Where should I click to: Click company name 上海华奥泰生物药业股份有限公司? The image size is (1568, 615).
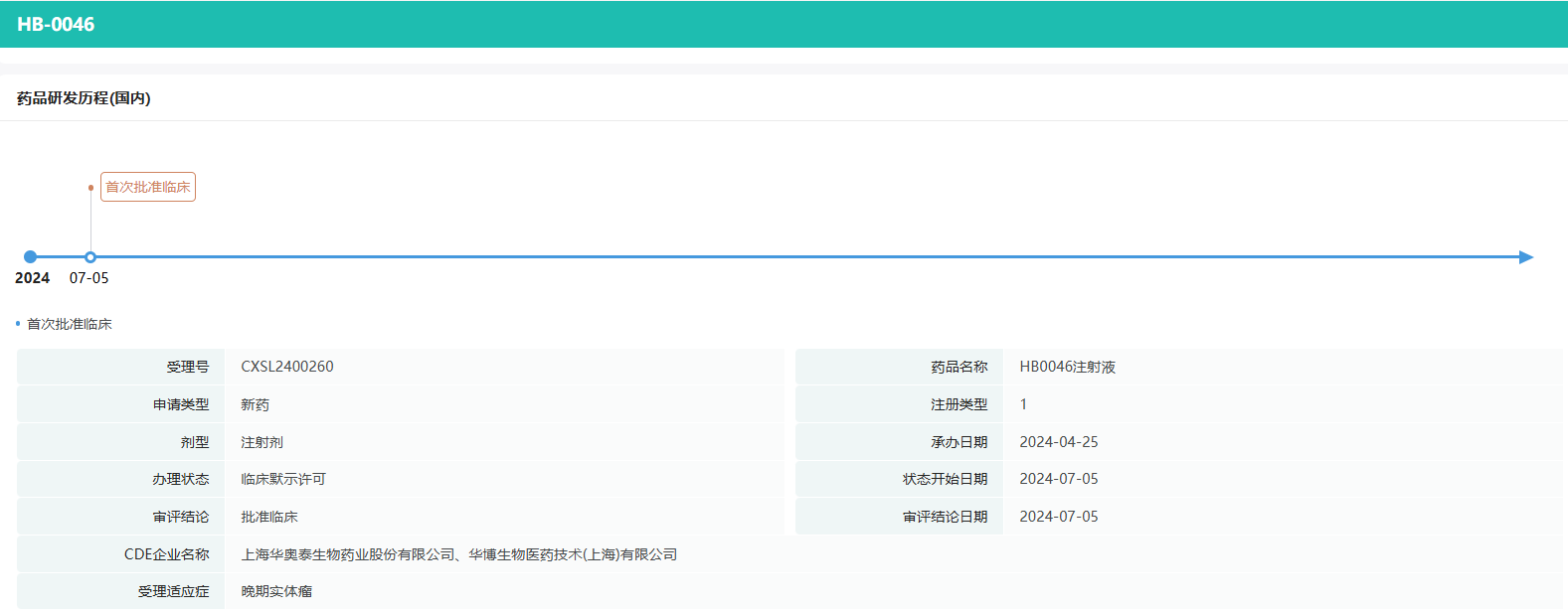[348, 554]
